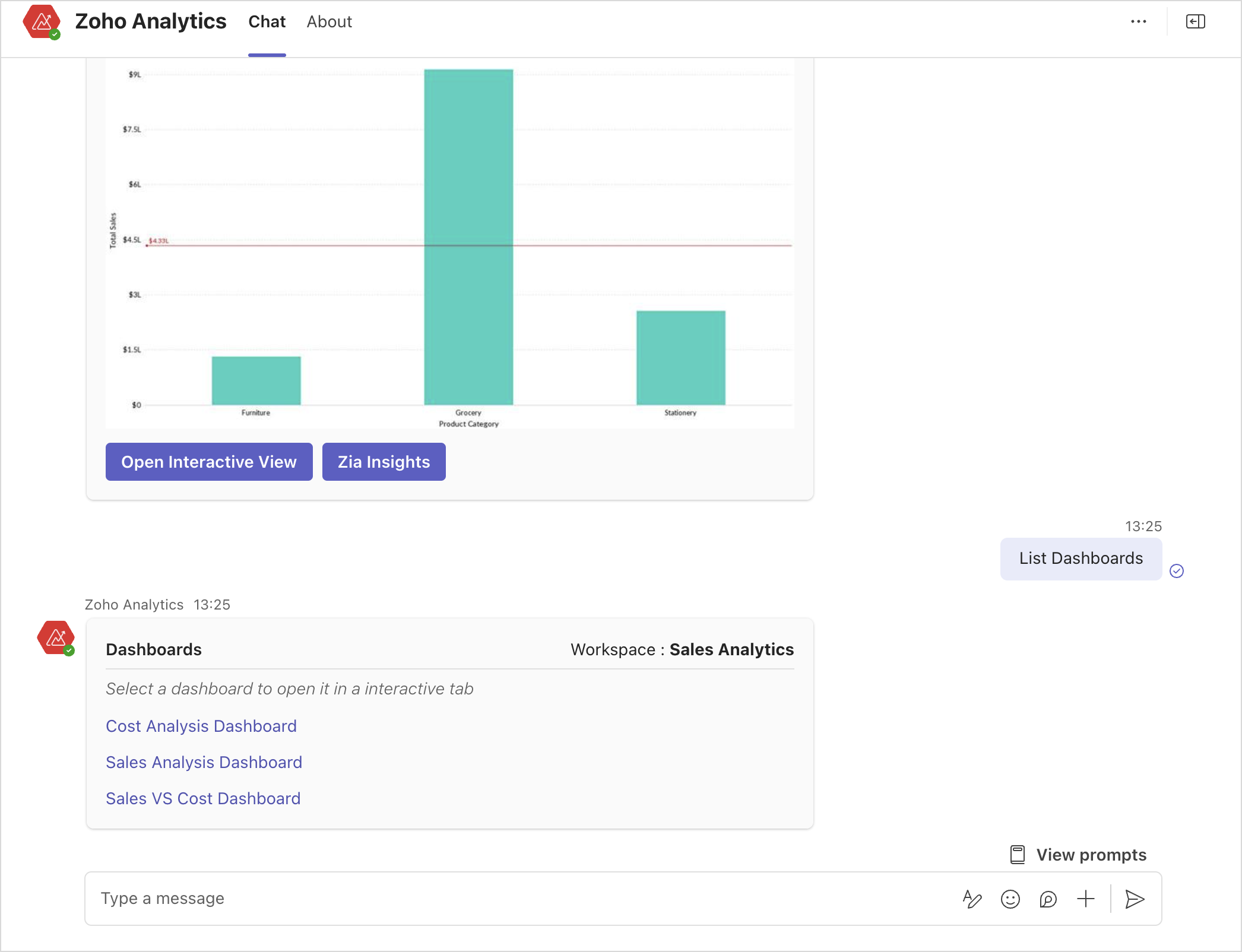The image size is (1242, 952).
Task: Click the Dashboards card heading
Action: coord(154,649)
